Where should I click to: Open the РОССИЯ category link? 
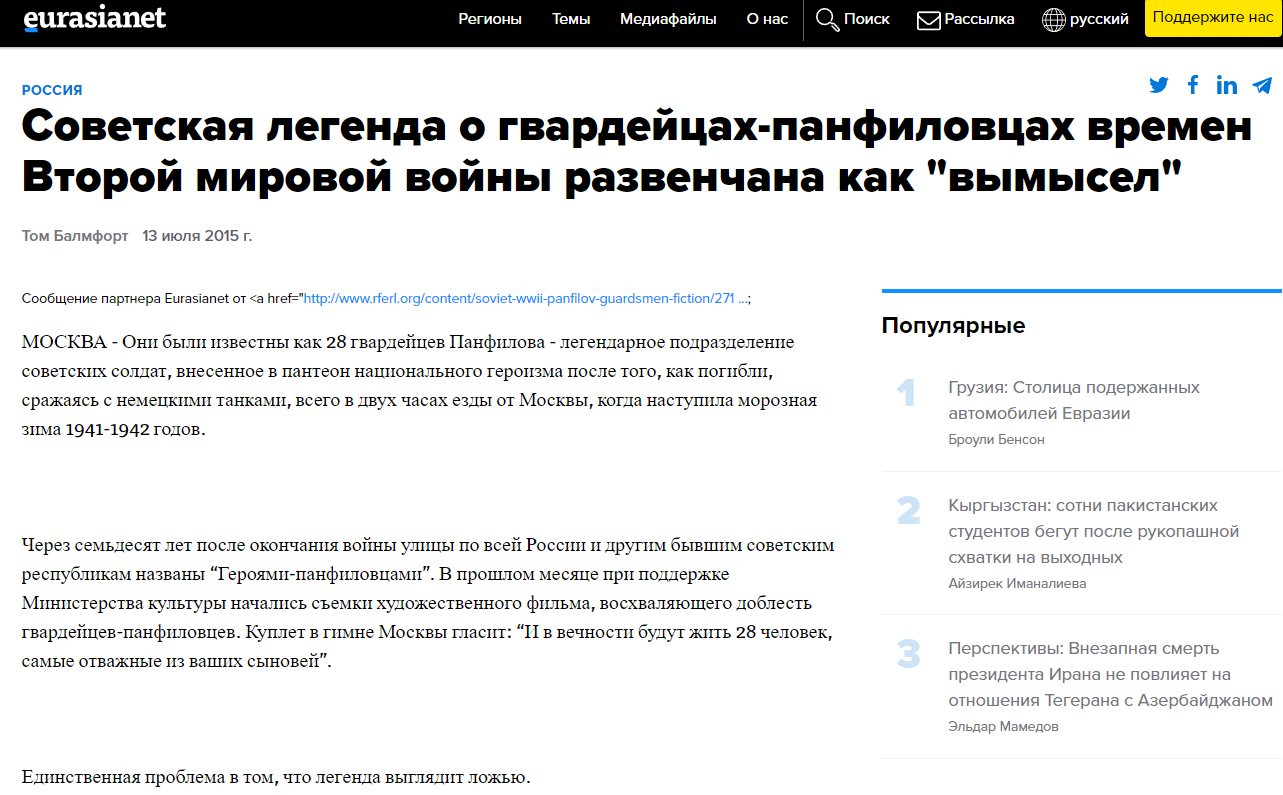coord(52,90)
